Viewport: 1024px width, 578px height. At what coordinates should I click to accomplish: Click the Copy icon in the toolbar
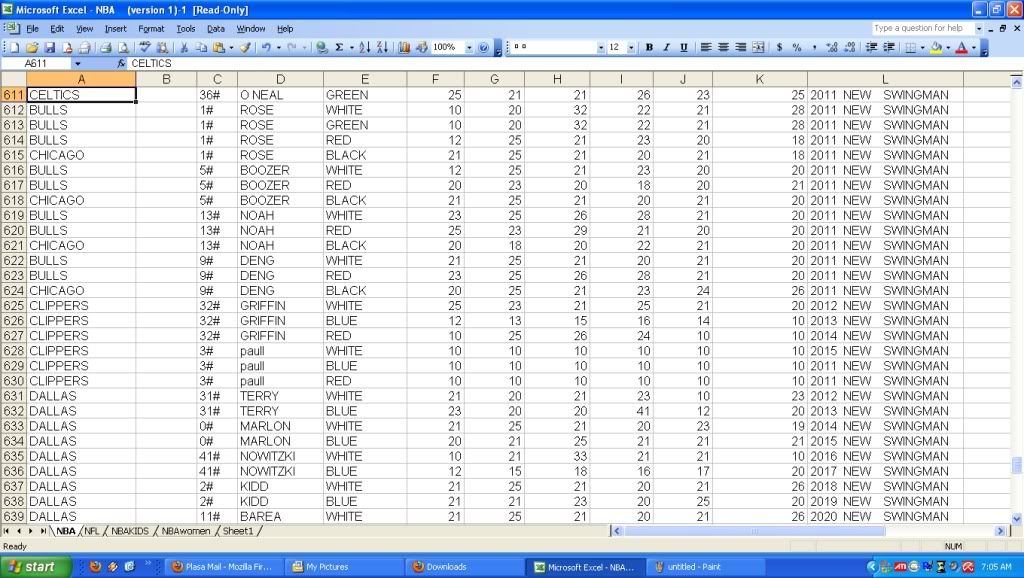pyautogui.click(x=201, y=48)
